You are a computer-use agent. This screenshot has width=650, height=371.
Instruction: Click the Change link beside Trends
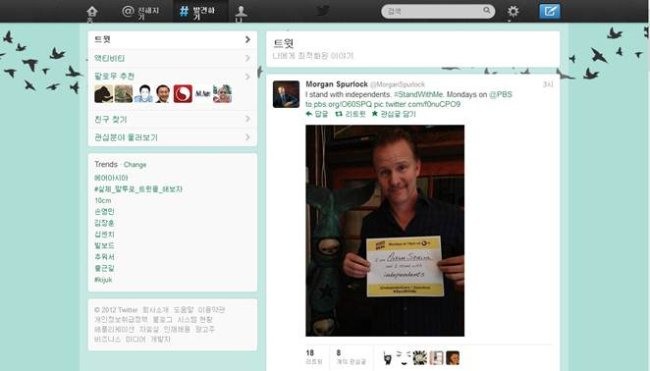click(135, 165)
